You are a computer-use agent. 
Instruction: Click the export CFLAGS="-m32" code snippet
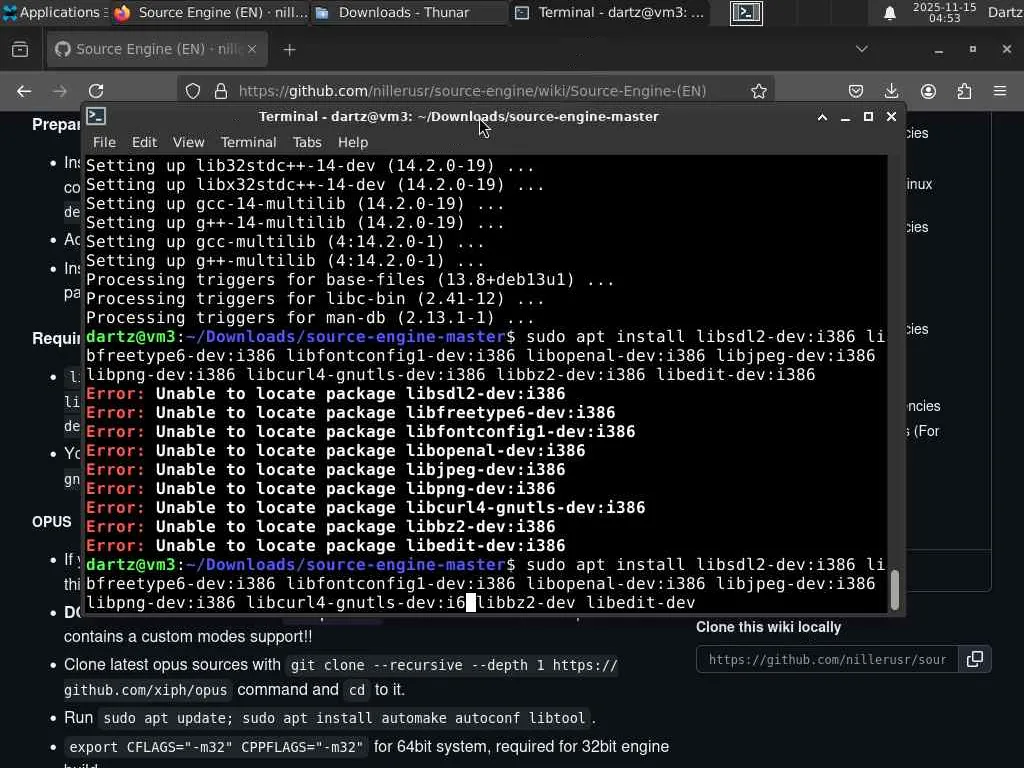point(216,746)
